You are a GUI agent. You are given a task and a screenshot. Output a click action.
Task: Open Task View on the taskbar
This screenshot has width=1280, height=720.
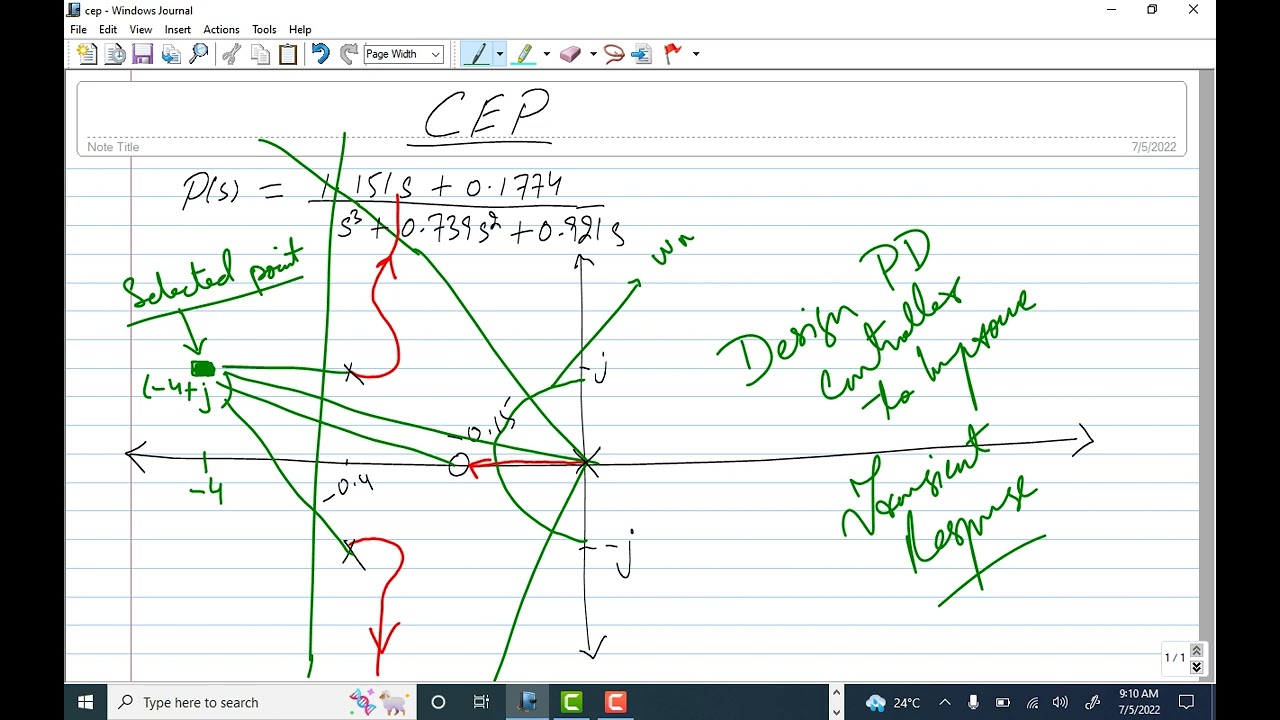tap(481, 702)
